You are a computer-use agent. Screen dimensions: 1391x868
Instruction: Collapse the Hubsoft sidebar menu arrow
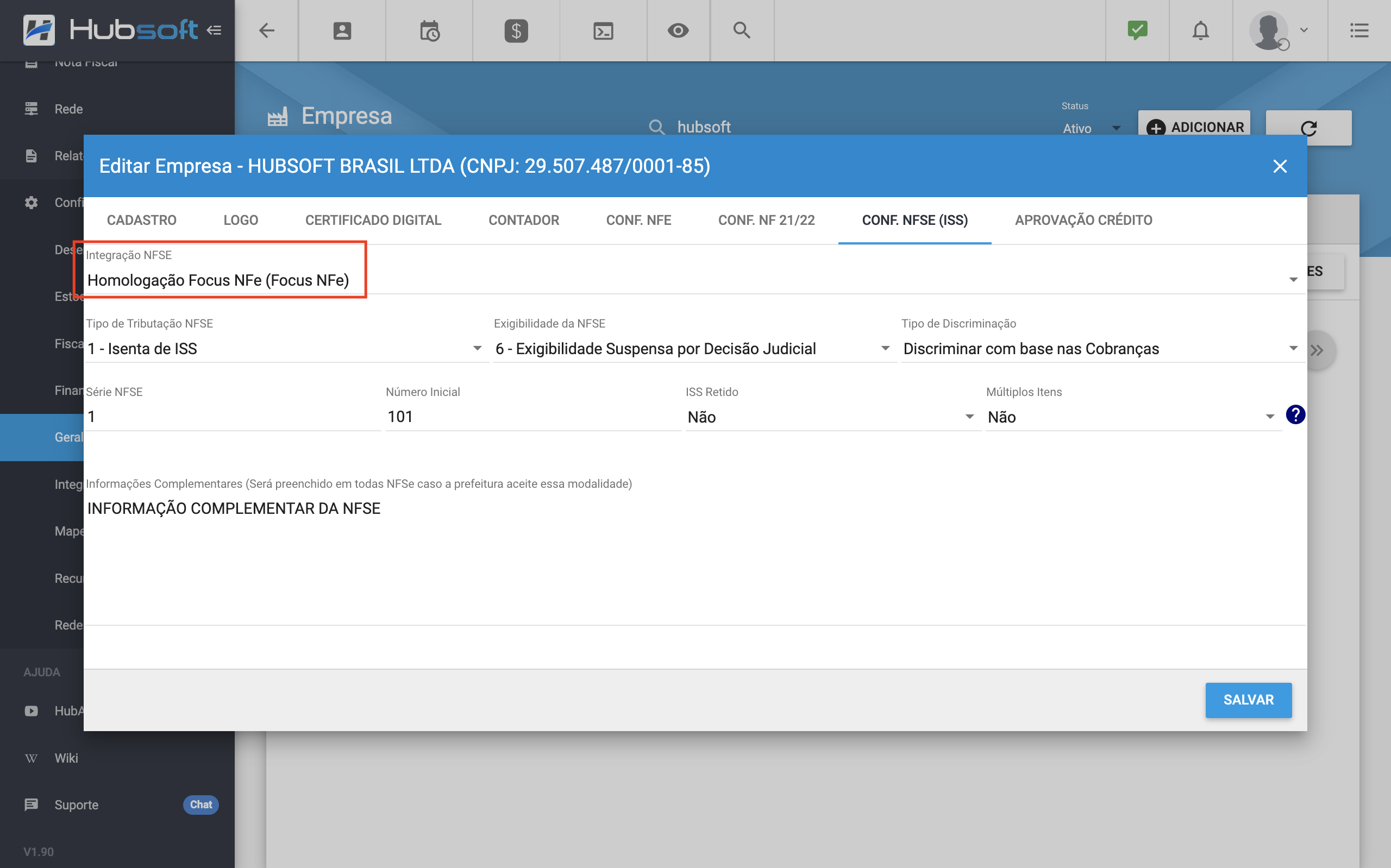pos(214,30)
